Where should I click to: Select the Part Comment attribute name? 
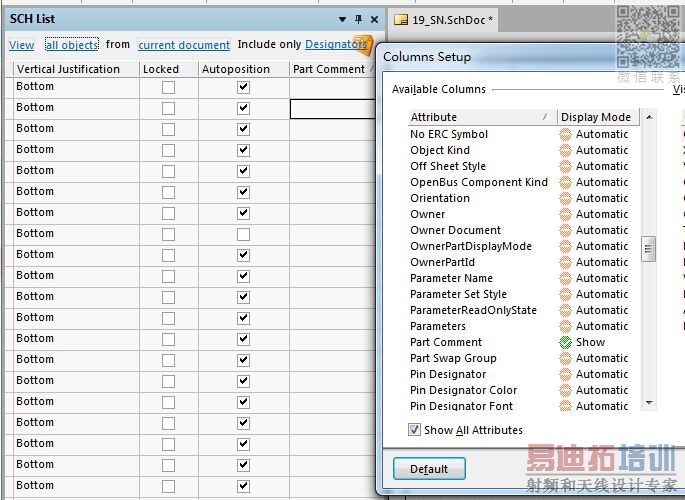pos(446,342)
